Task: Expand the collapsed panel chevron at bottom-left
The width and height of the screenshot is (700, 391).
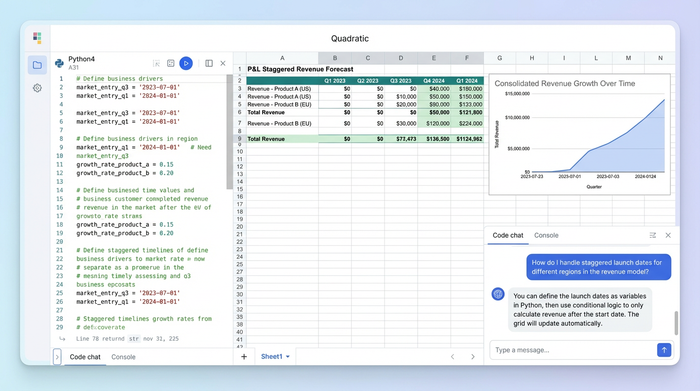Action: (x=57, y=357)
